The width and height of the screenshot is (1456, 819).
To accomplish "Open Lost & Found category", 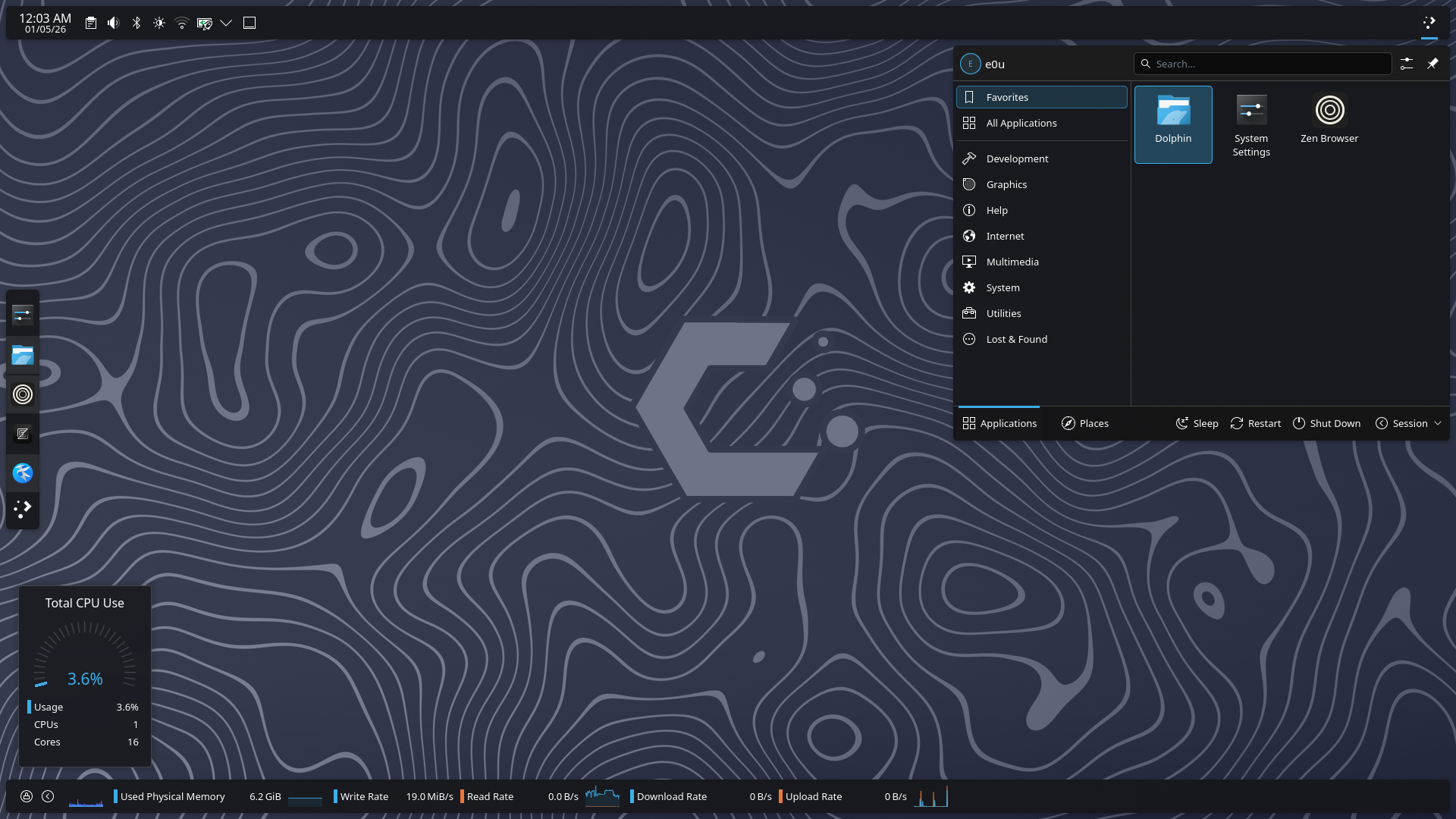I will tap(1042, 339).
